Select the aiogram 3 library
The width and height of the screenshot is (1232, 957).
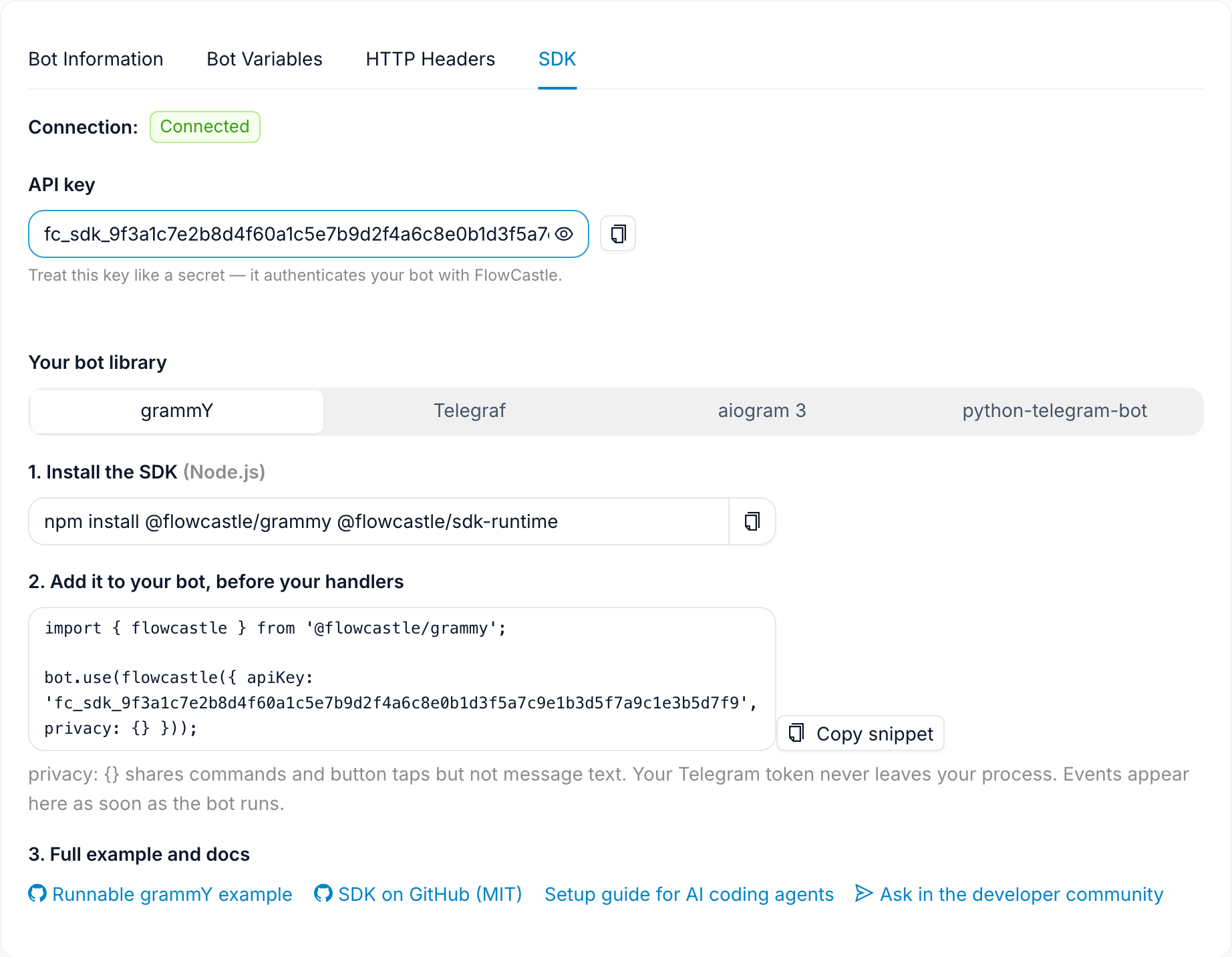762,411
